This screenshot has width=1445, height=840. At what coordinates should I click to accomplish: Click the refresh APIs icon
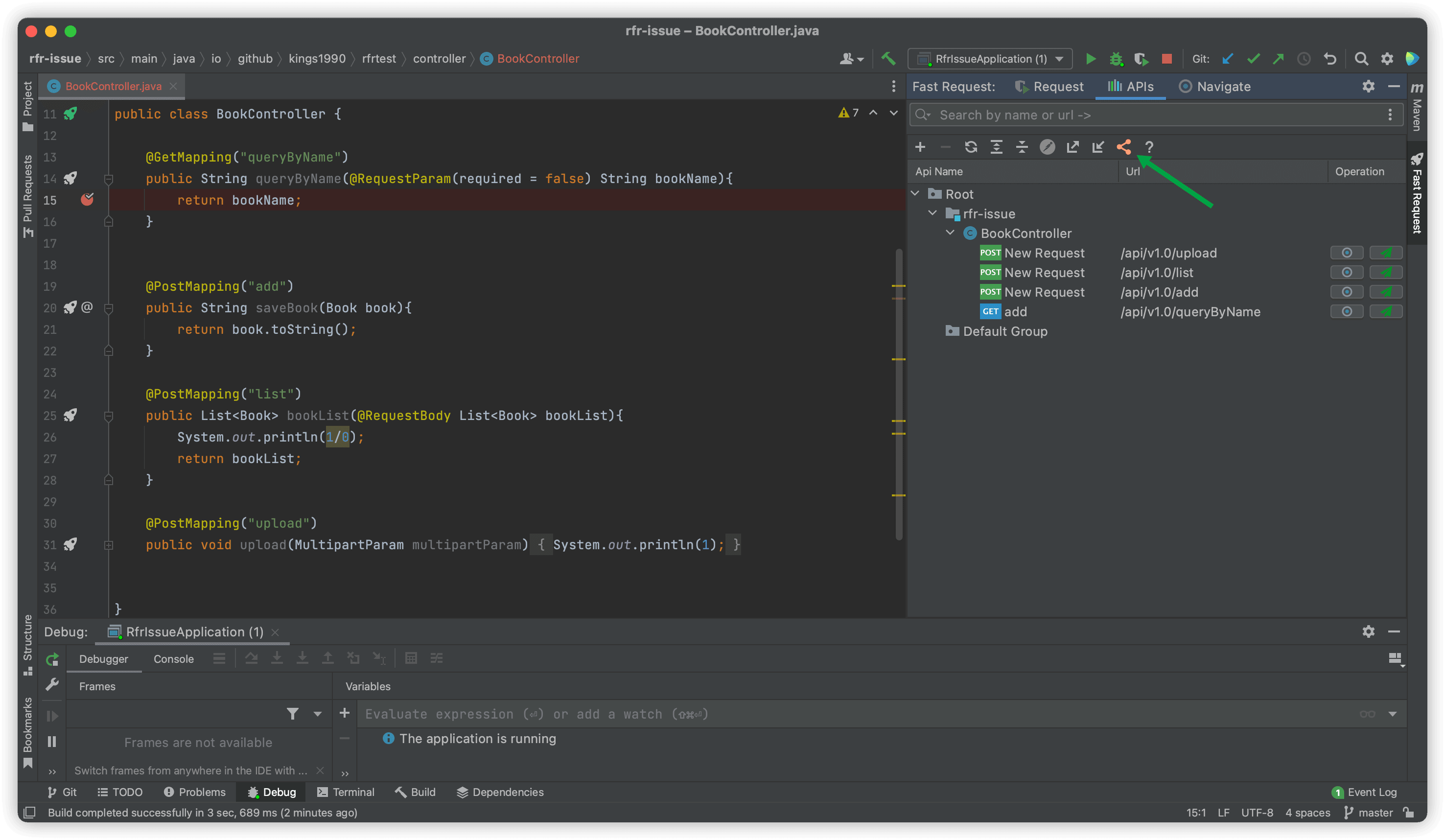click(x=970, y=147)
